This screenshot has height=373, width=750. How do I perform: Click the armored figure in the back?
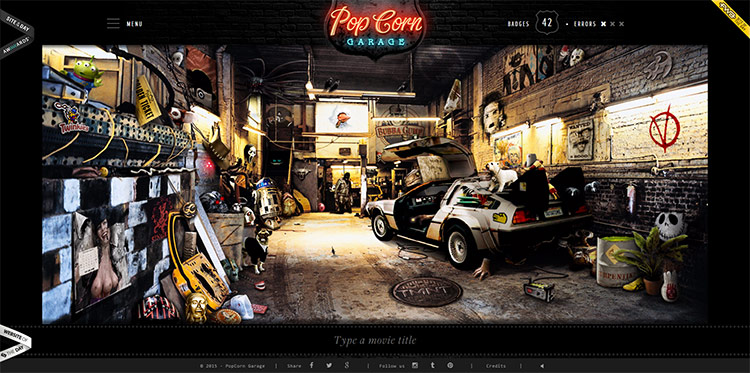tap(343, 192)
